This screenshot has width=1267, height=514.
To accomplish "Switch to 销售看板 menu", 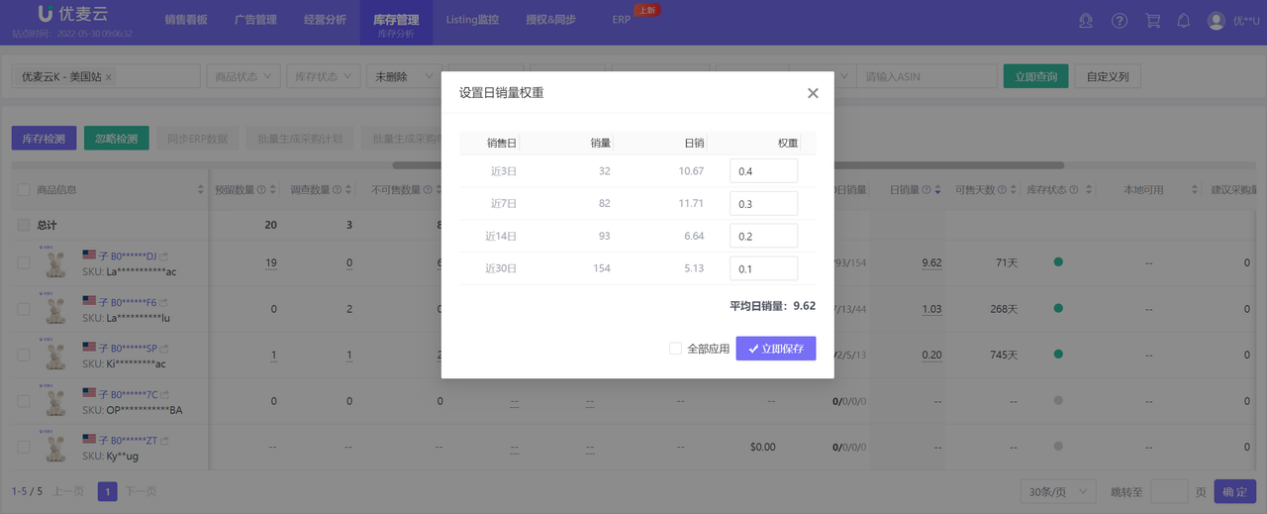I will 186,20.
